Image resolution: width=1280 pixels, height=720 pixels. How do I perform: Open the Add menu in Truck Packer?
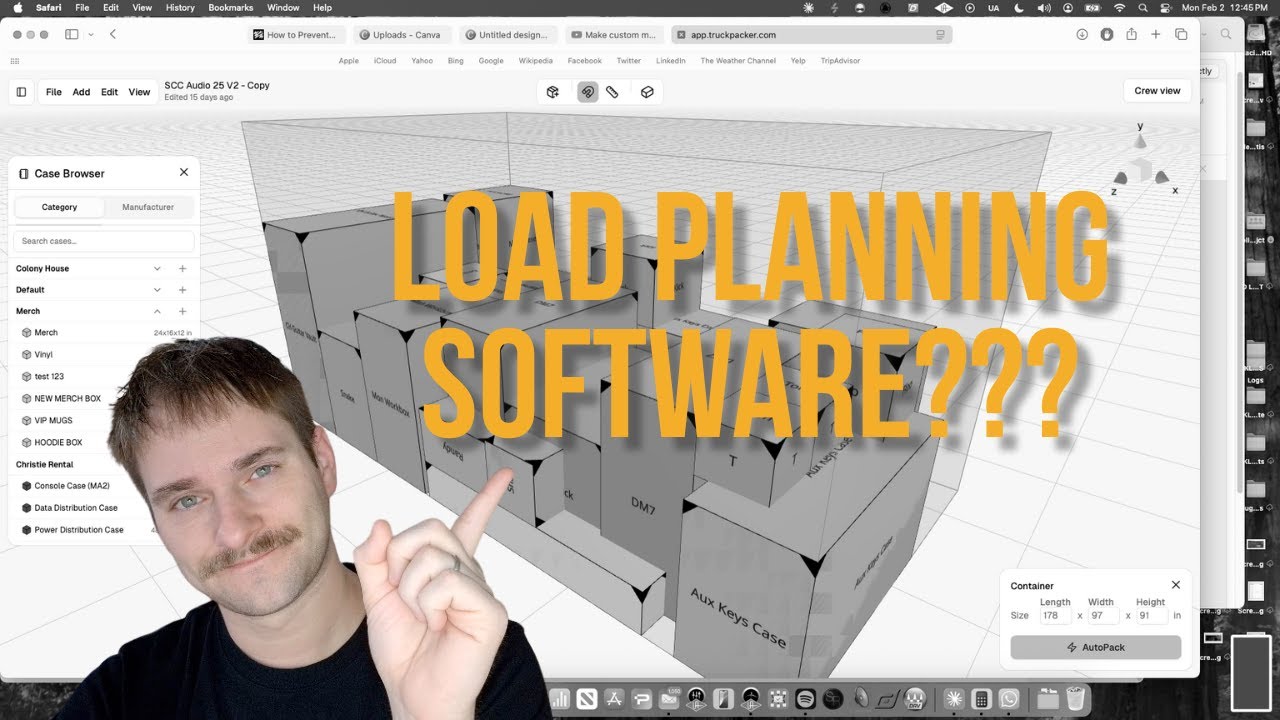(81, 92)
